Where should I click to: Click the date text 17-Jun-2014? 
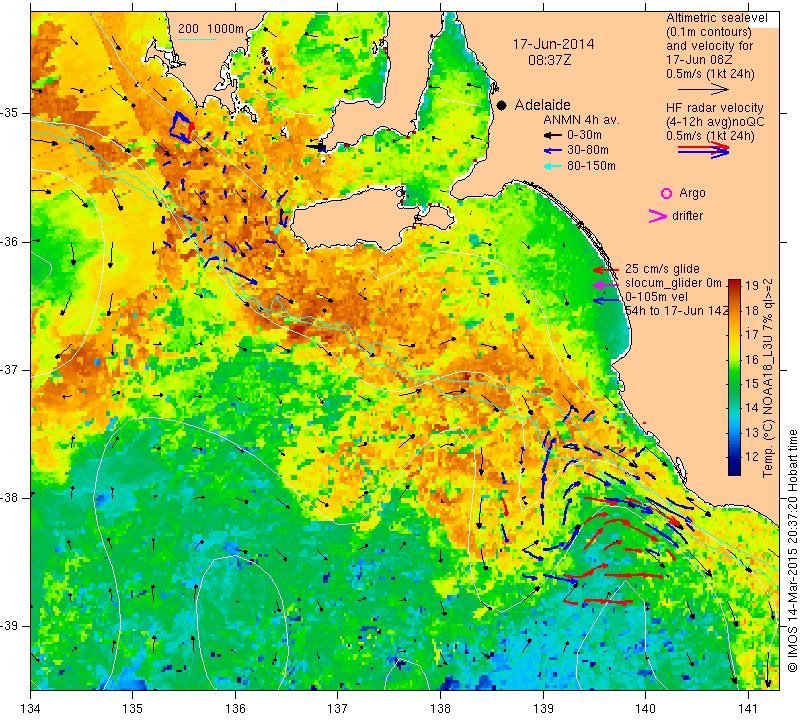553,44
